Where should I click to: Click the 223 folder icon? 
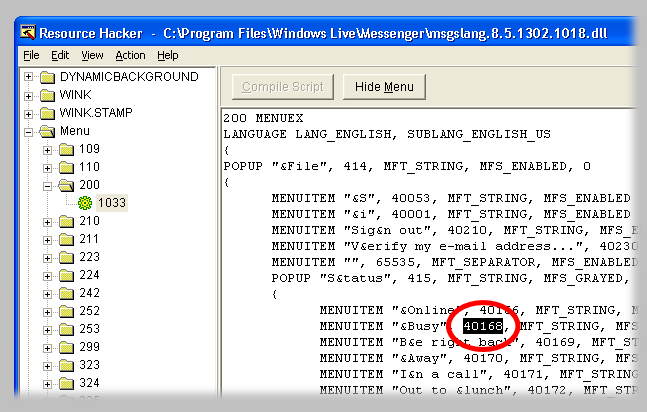click(66, 257)
